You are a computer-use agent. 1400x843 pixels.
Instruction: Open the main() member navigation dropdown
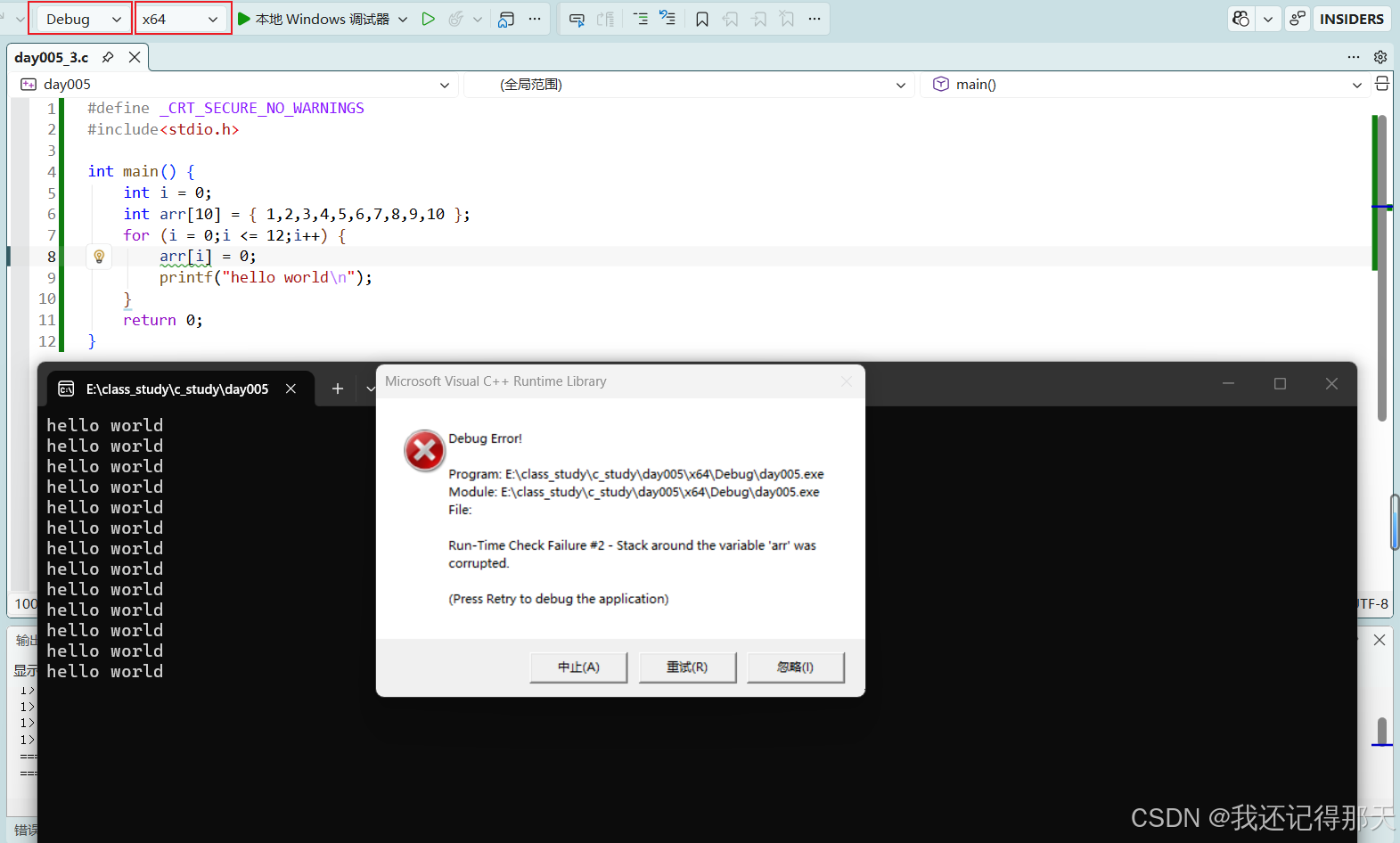(x=1146, y=85)
